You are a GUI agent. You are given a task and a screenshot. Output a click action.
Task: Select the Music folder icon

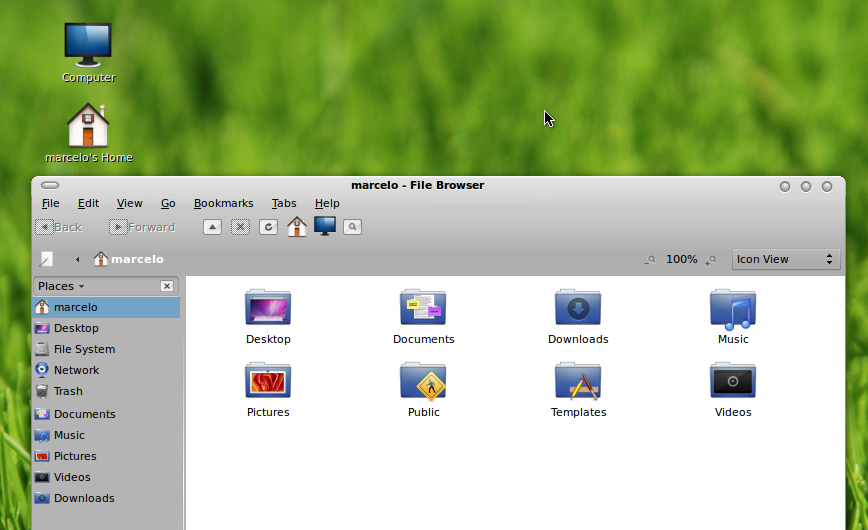pyautogui.click(x=733, y=308)
